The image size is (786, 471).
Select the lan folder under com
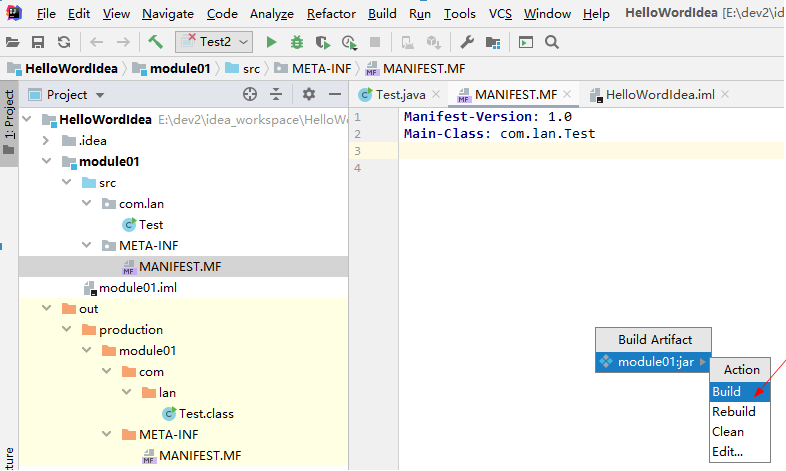pyautogui.click(x=159, y=392)
